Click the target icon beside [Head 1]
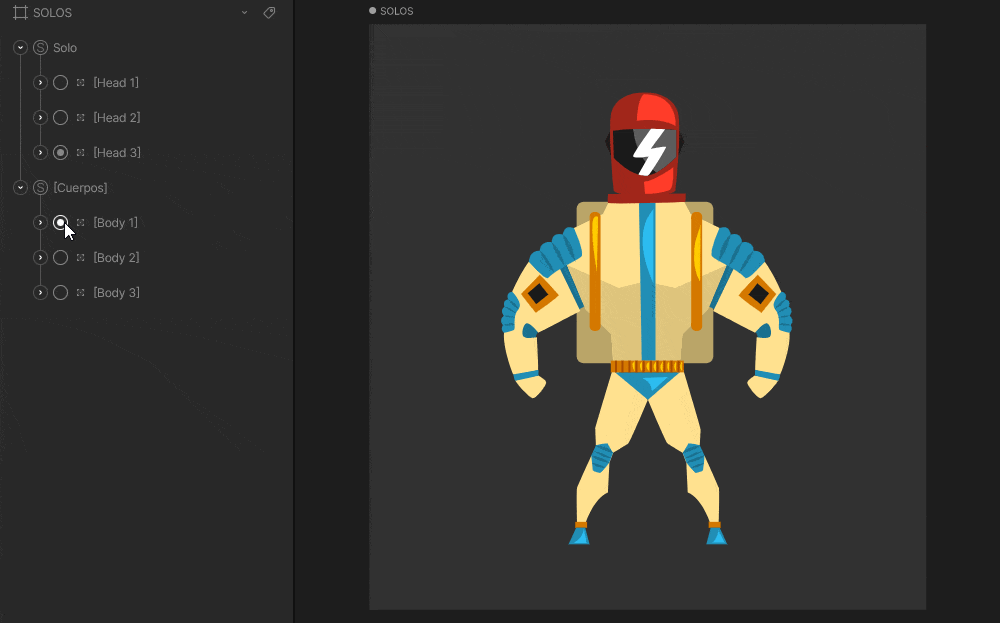This screenshot has height=623, width=1000. click(x=80, y=82)
